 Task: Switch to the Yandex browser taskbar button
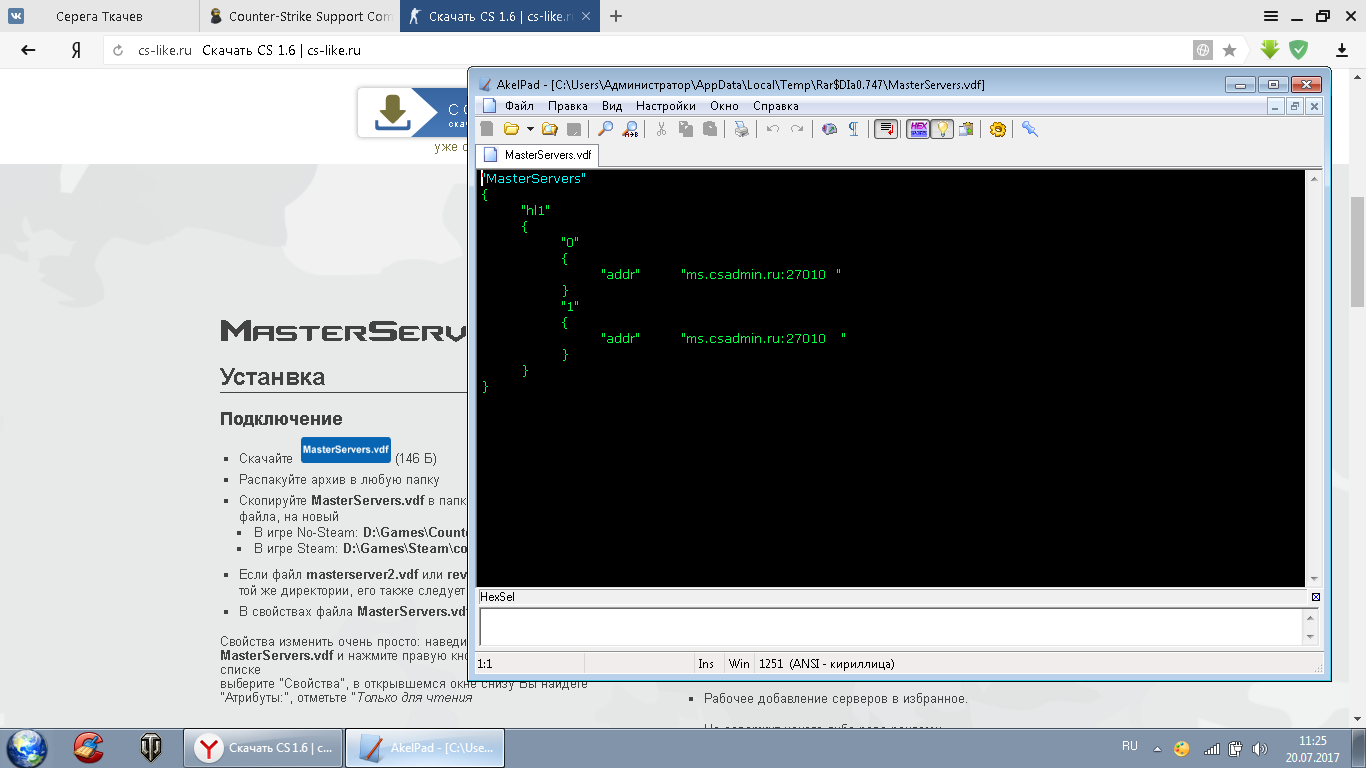pos(264,748)
